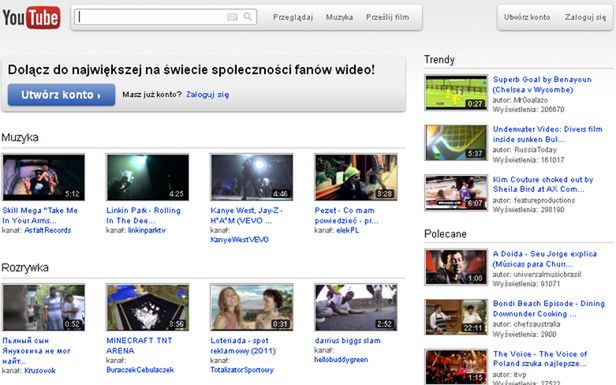The height and width of the screenshot is (385, 616).
Task: Click the text "autor: universalmusicbrasil"
Action: tap(537, 274)
